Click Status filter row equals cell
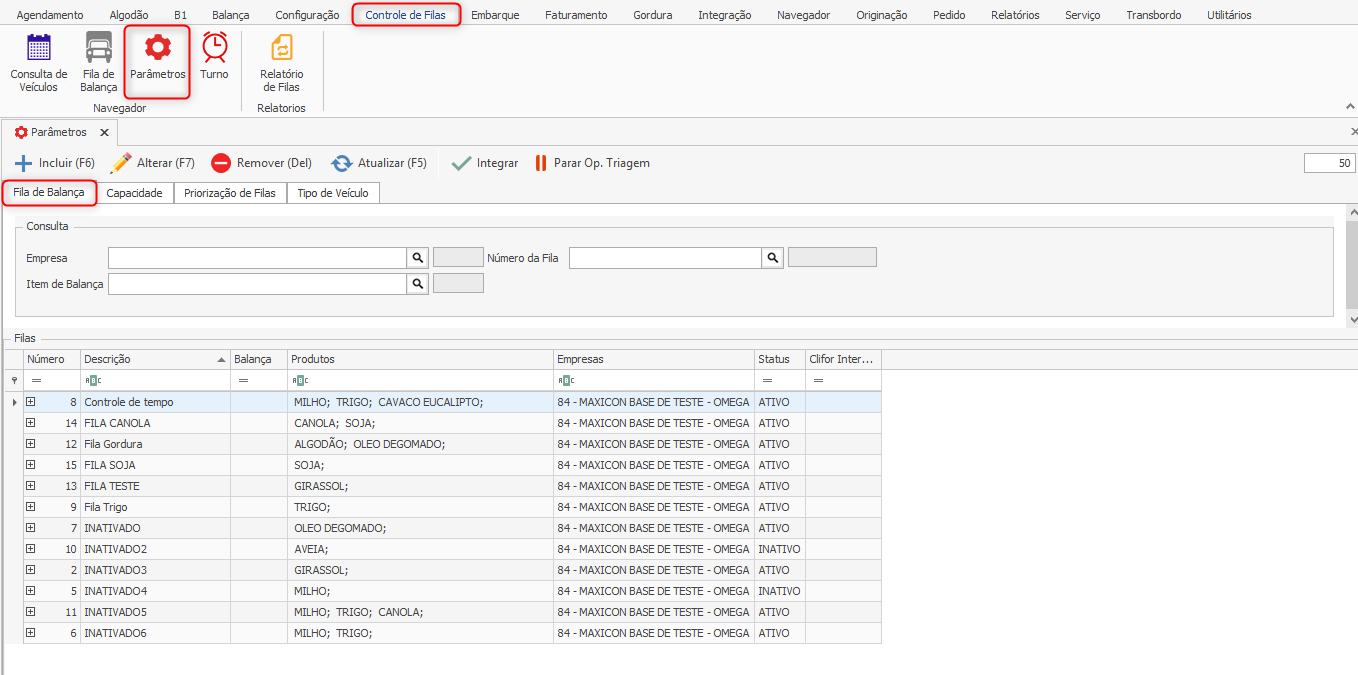This screenshot has width=1358, height=675. point(780,380)
